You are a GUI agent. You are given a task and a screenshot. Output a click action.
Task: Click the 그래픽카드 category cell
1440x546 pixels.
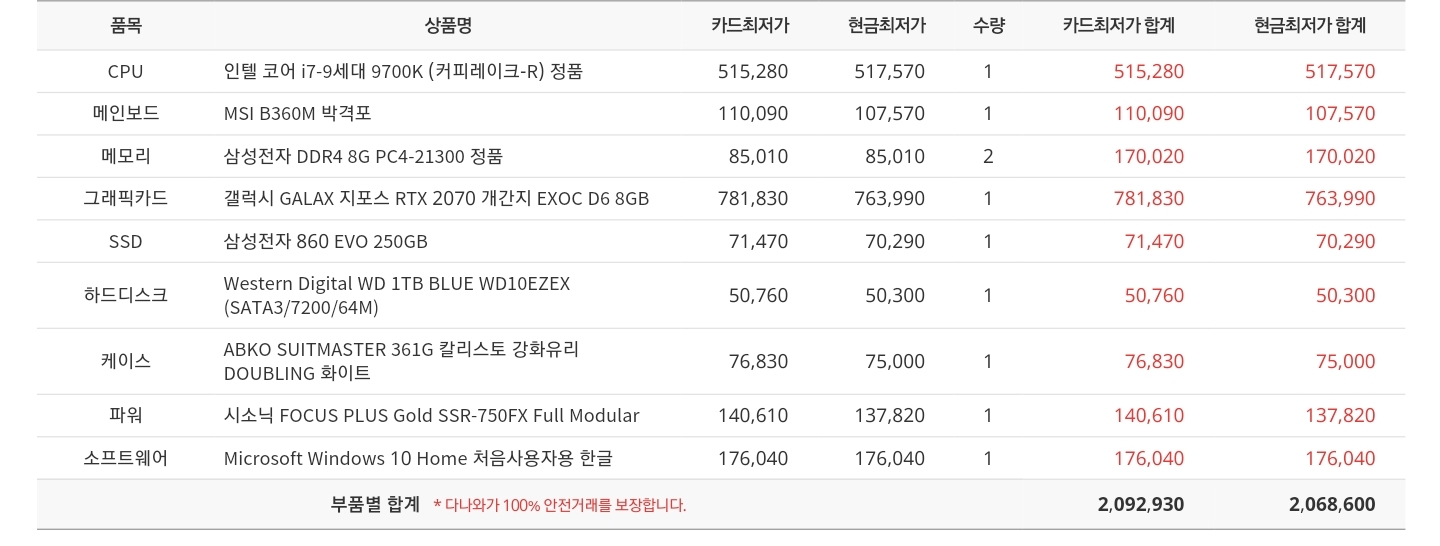pyautogui.click(x=125, y=198)
